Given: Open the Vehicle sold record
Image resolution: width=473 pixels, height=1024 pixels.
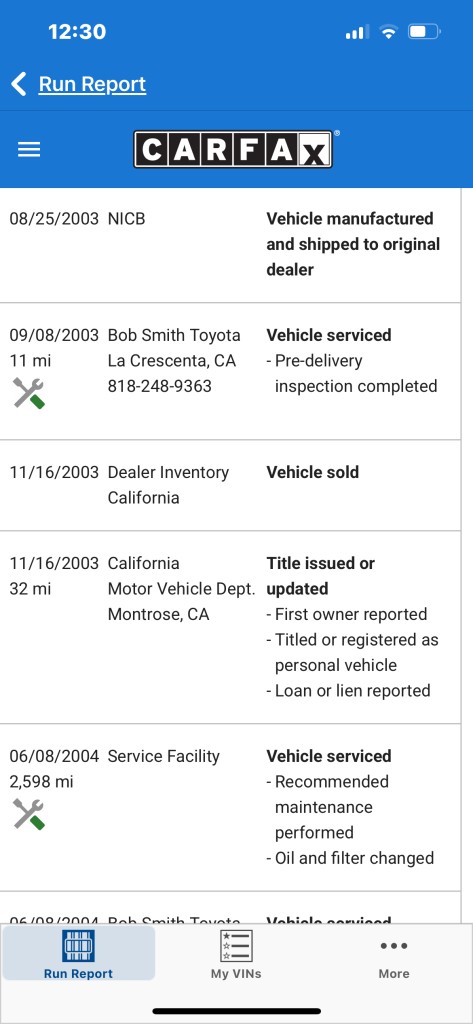Looking at the screenshot, I should pos(230,485).
